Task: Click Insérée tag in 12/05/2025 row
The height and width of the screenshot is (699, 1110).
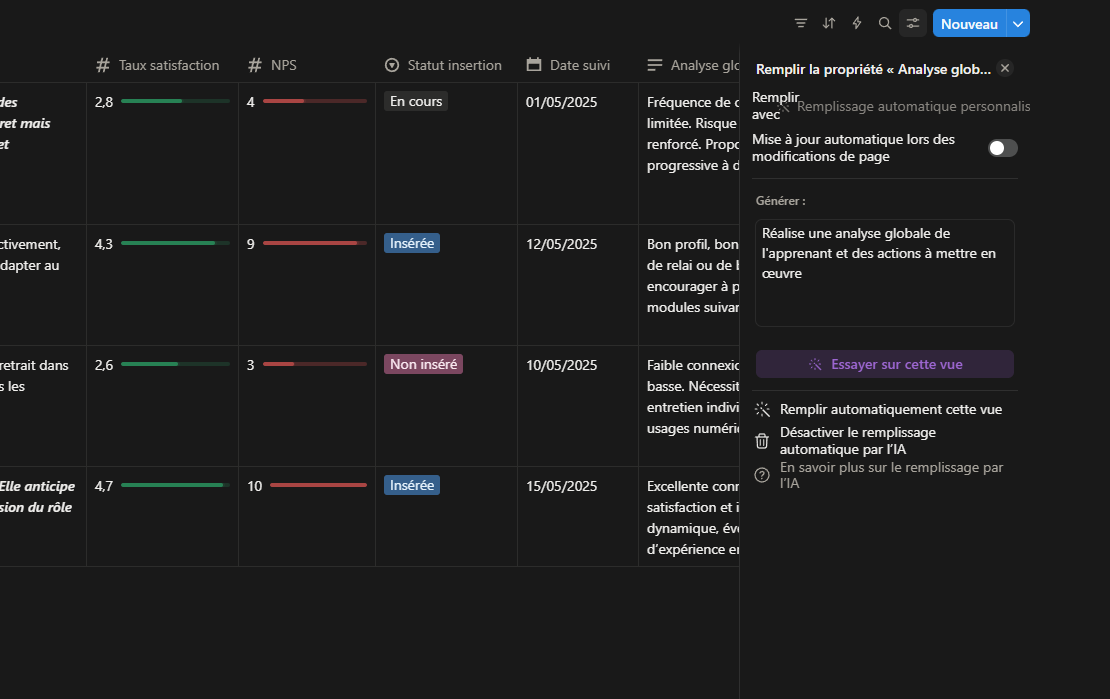Action: coord(412,243)
